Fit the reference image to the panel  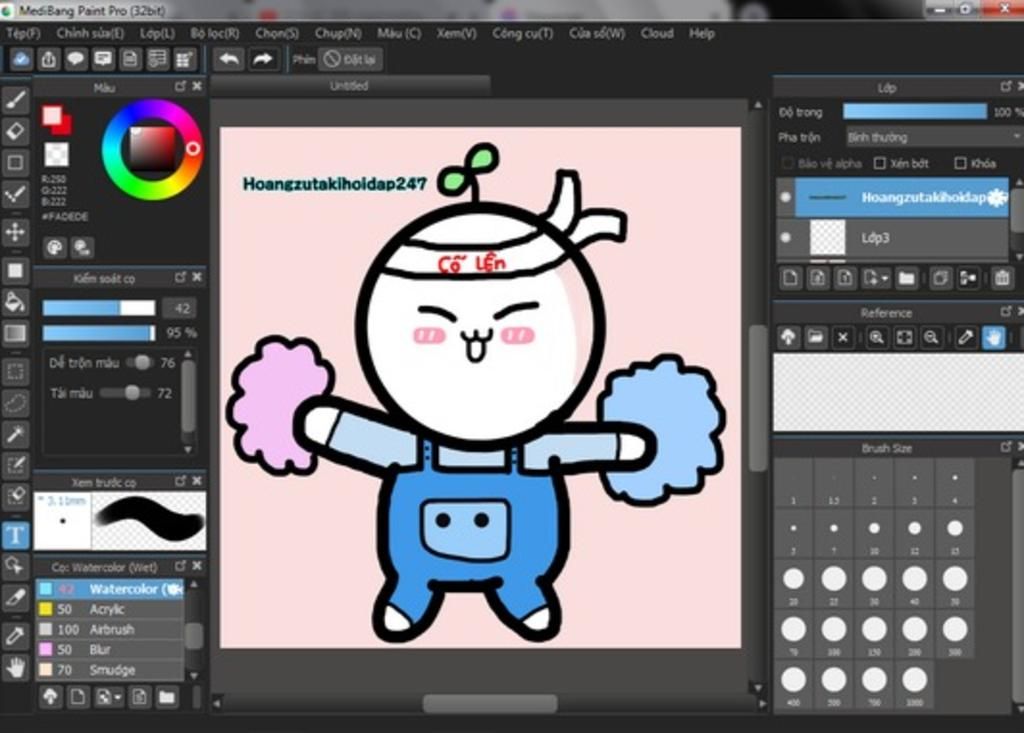pyautogui.click(x=904, y=337)
